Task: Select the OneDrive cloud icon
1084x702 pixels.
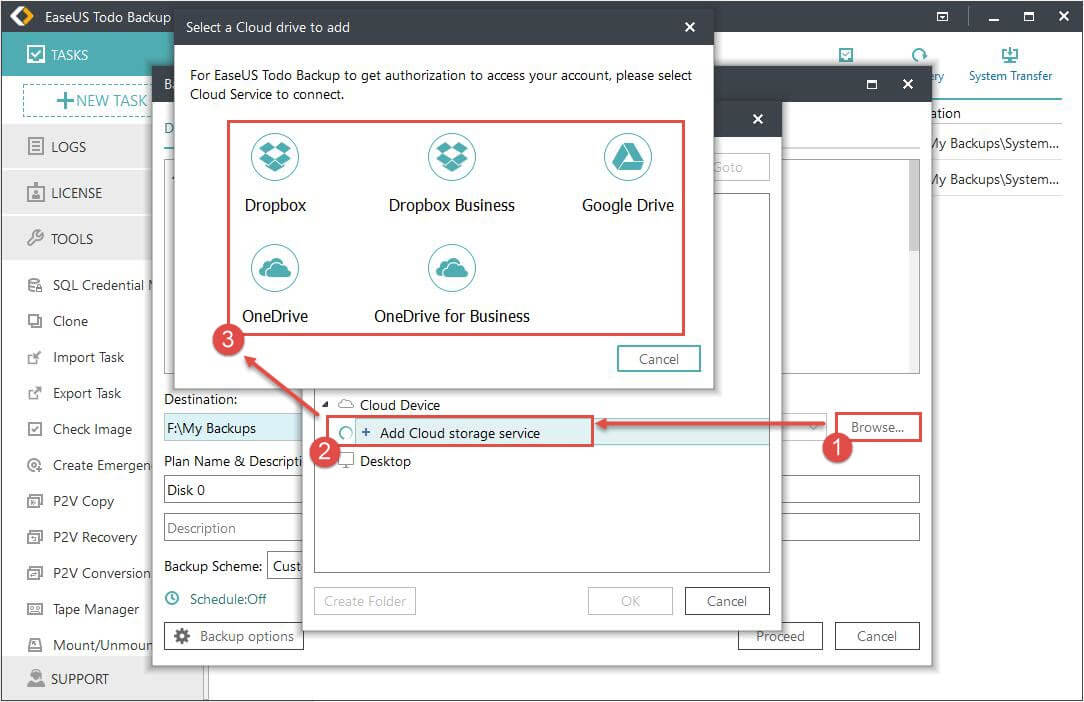Action: 274,268
